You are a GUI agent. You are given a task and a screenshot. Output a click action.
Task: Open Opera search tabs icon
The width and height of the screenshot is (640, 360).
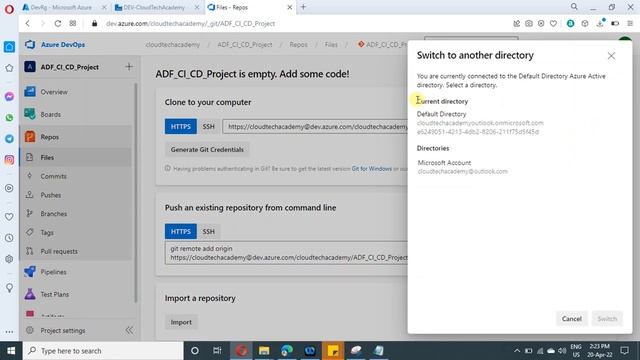point(574,7)
